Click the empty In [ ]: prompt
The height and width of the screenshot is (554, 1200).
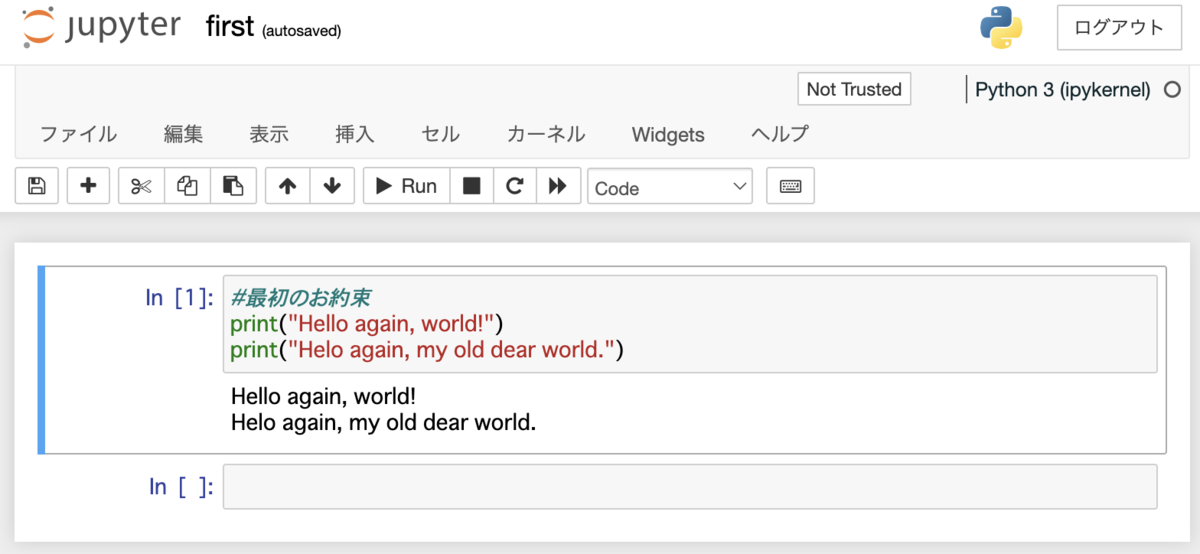click(181, 486)
